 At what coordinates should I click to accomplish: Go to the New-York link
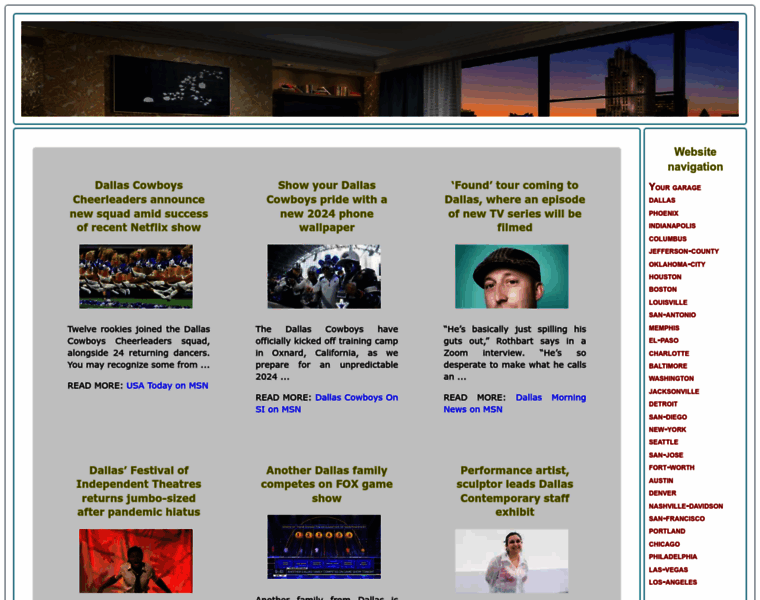click(x=667, y=430)
